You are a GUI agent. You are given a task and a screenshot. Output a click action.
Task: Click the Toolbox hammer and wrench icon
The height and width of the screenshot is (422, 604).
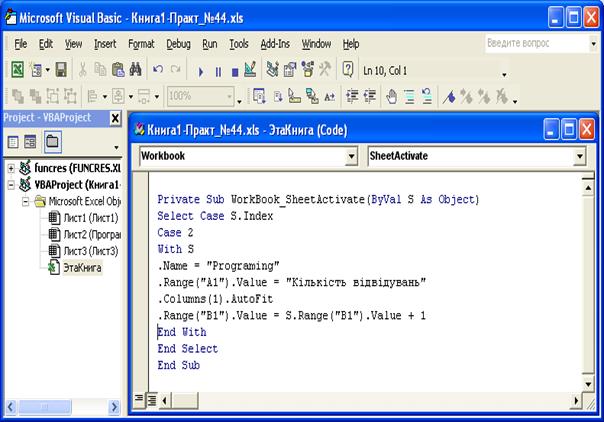point(325,70)
